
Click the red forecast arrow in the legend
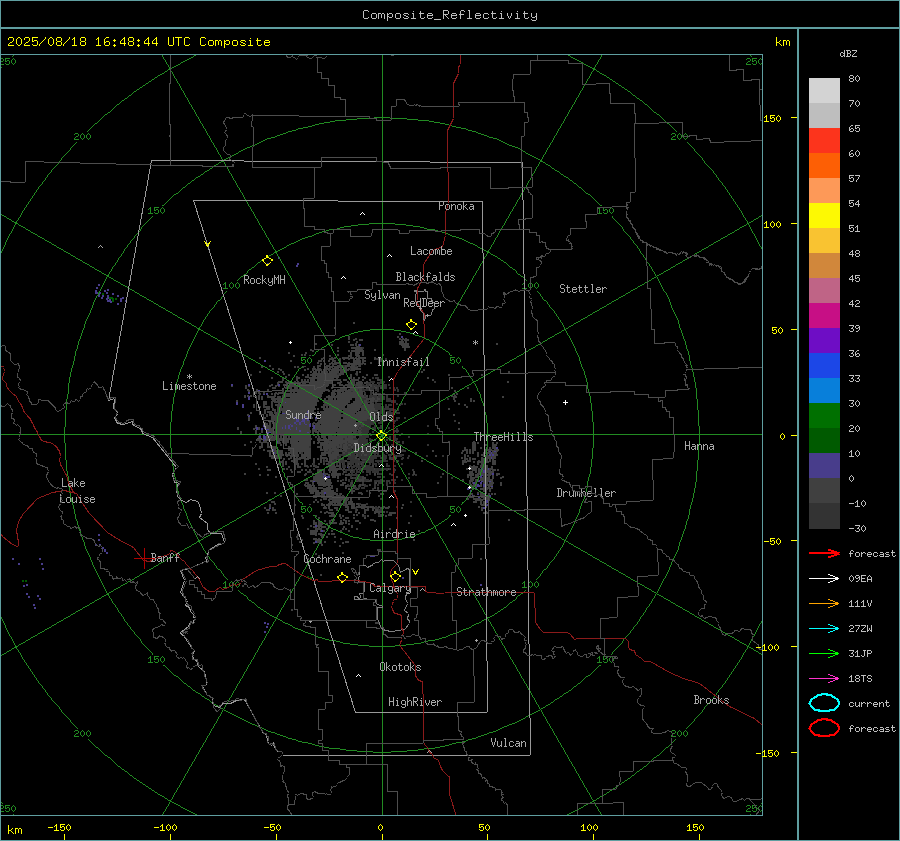[824, 553]
